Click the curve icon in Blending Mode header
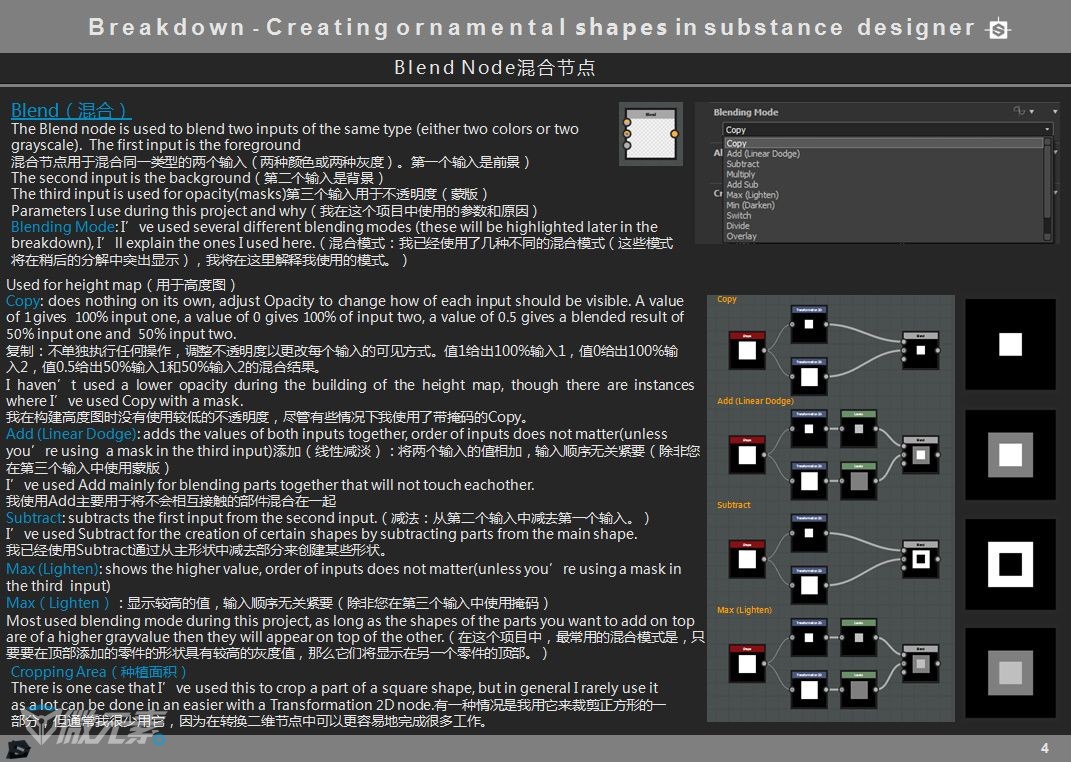Screen dimensions: 1071x762 [1018, 111]
